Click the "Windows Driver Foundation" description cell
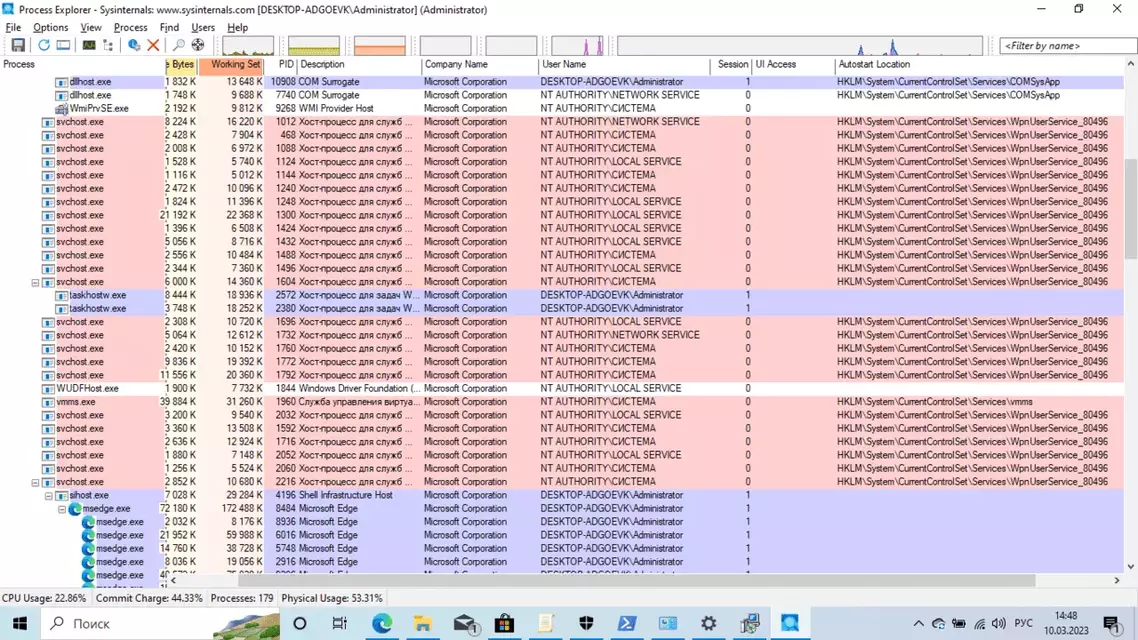1138x640 pixels. (x=359, y=389)
